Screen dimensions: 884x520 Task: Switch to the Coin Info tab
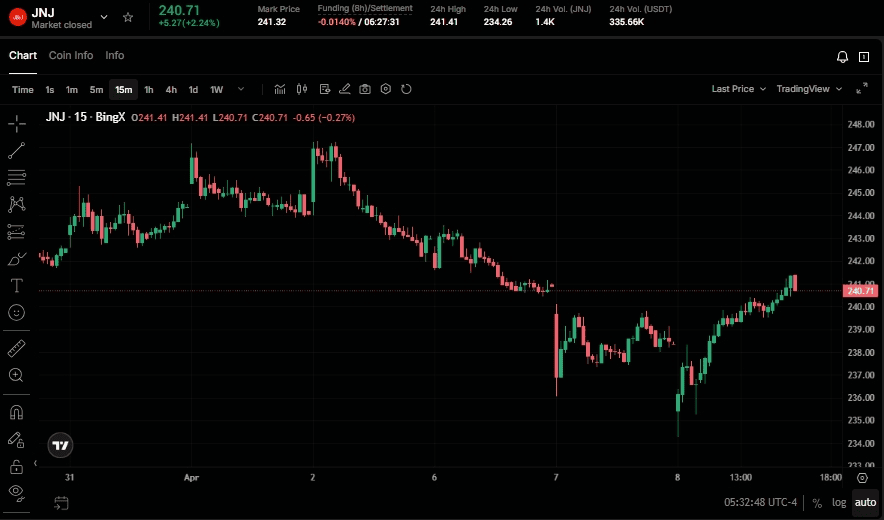click(x=71, y=56)
